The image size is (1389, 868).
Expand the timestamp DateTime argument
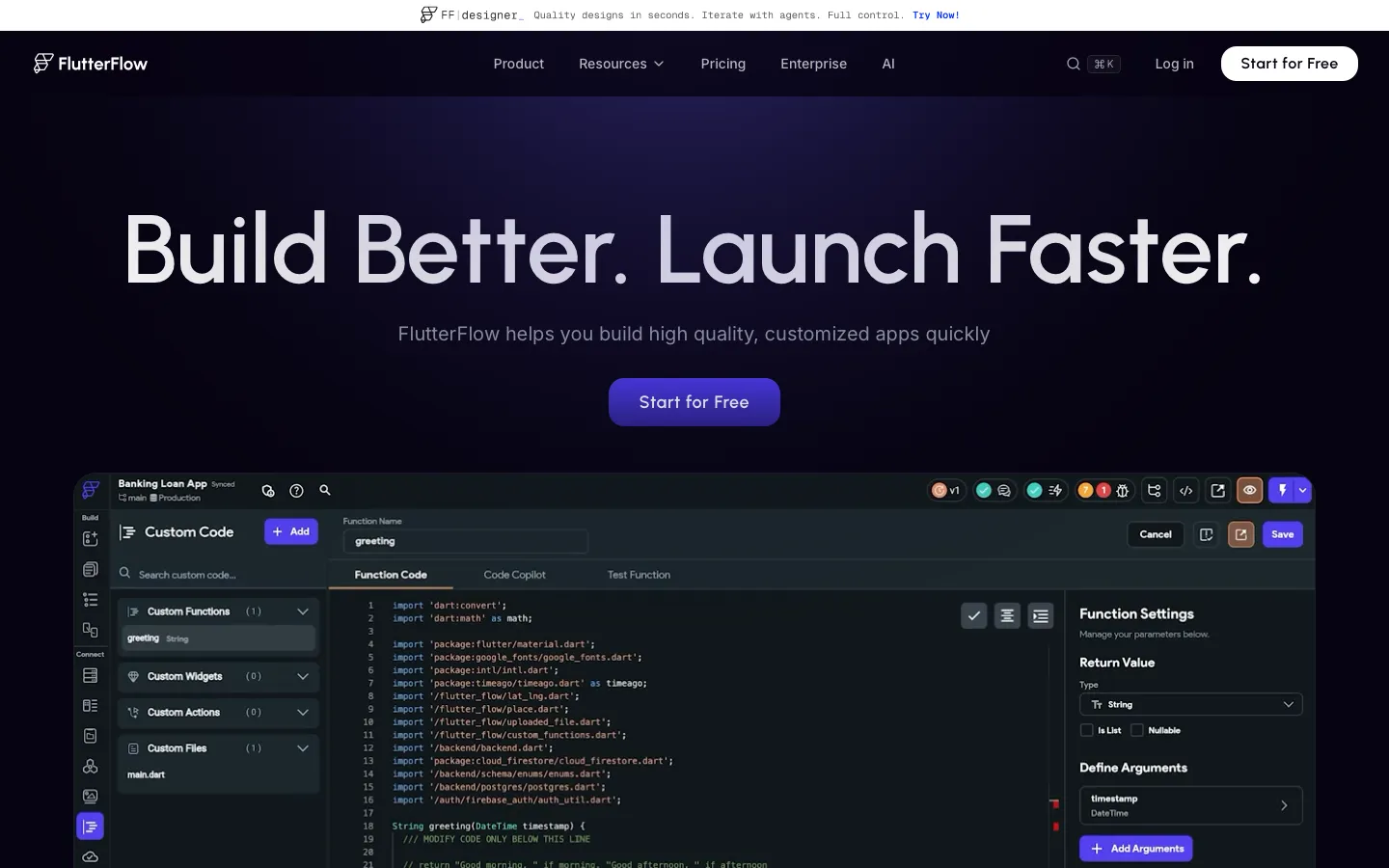[1190, 805]
